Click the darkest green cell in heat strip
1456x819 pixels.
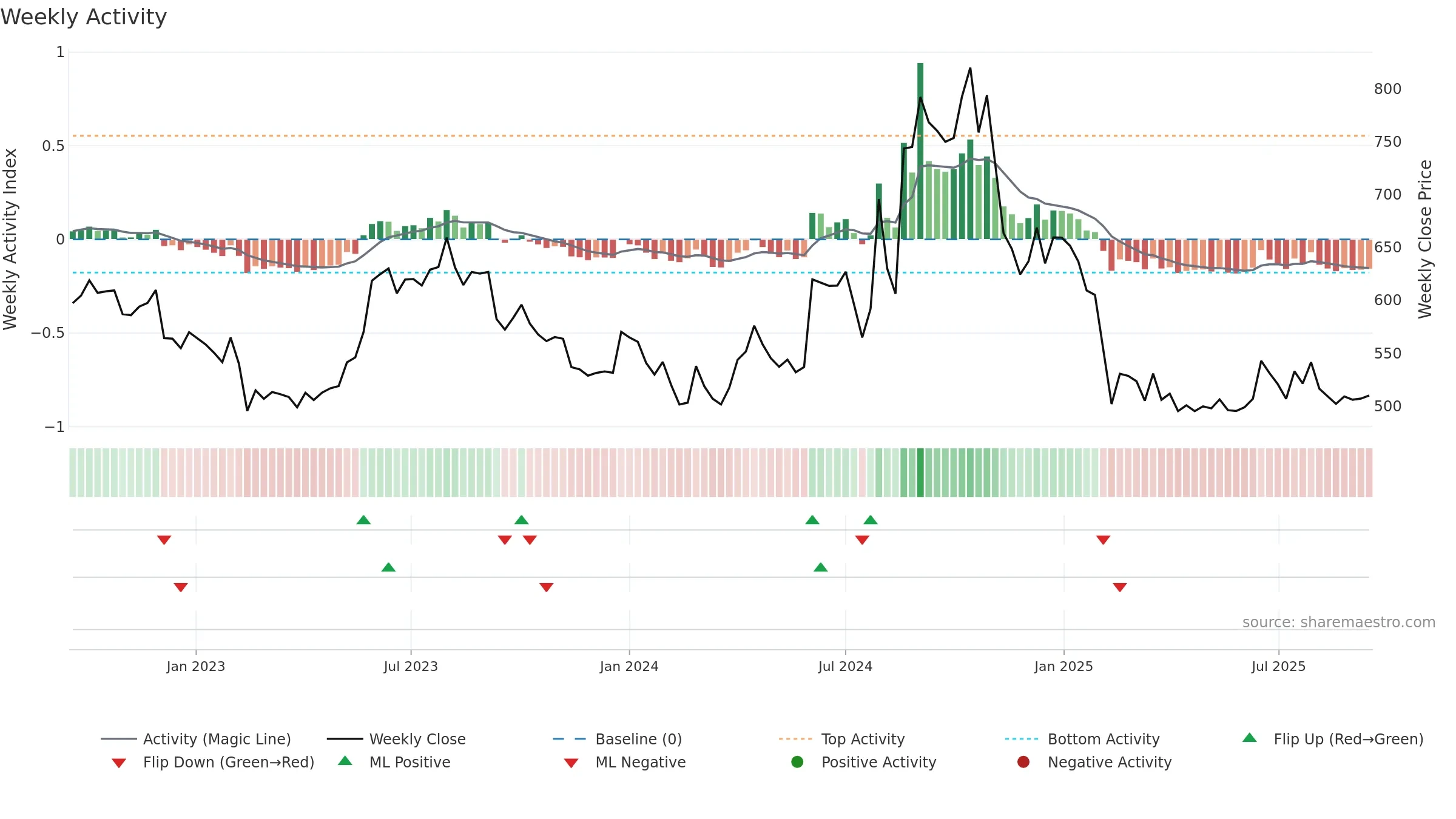coord(920,473)
